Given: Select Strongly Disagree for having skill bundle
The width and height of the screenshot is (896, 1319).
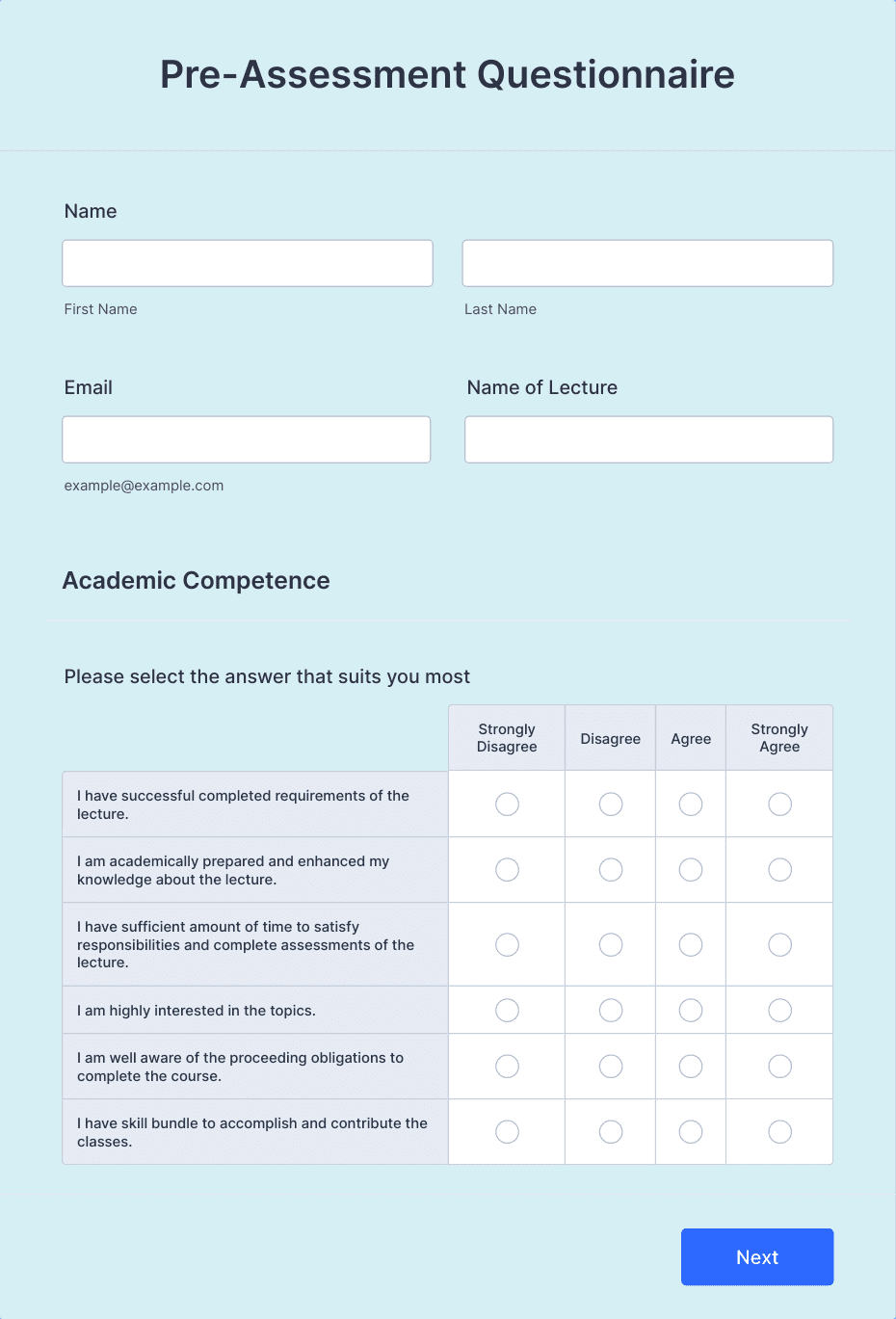Looking at the screenshot, I should coord(507,1131).
